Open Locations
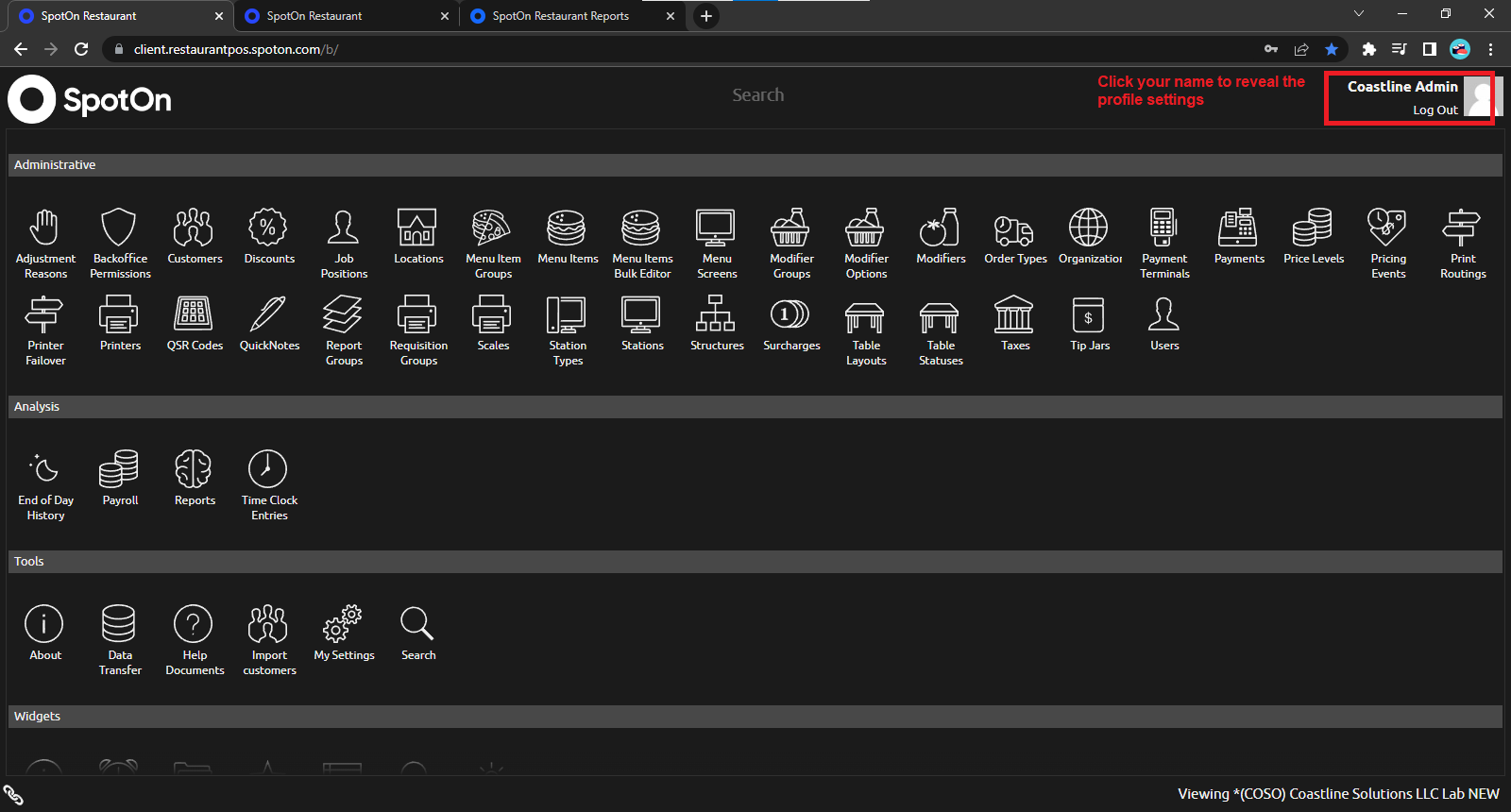1511x812 pixels. tap(418, 236)
